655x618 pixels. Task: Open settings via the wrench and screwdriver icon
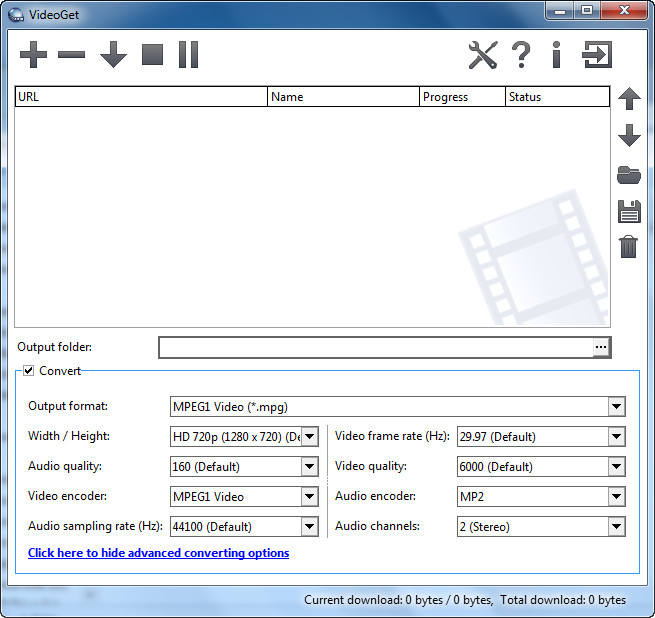point(483,55)
